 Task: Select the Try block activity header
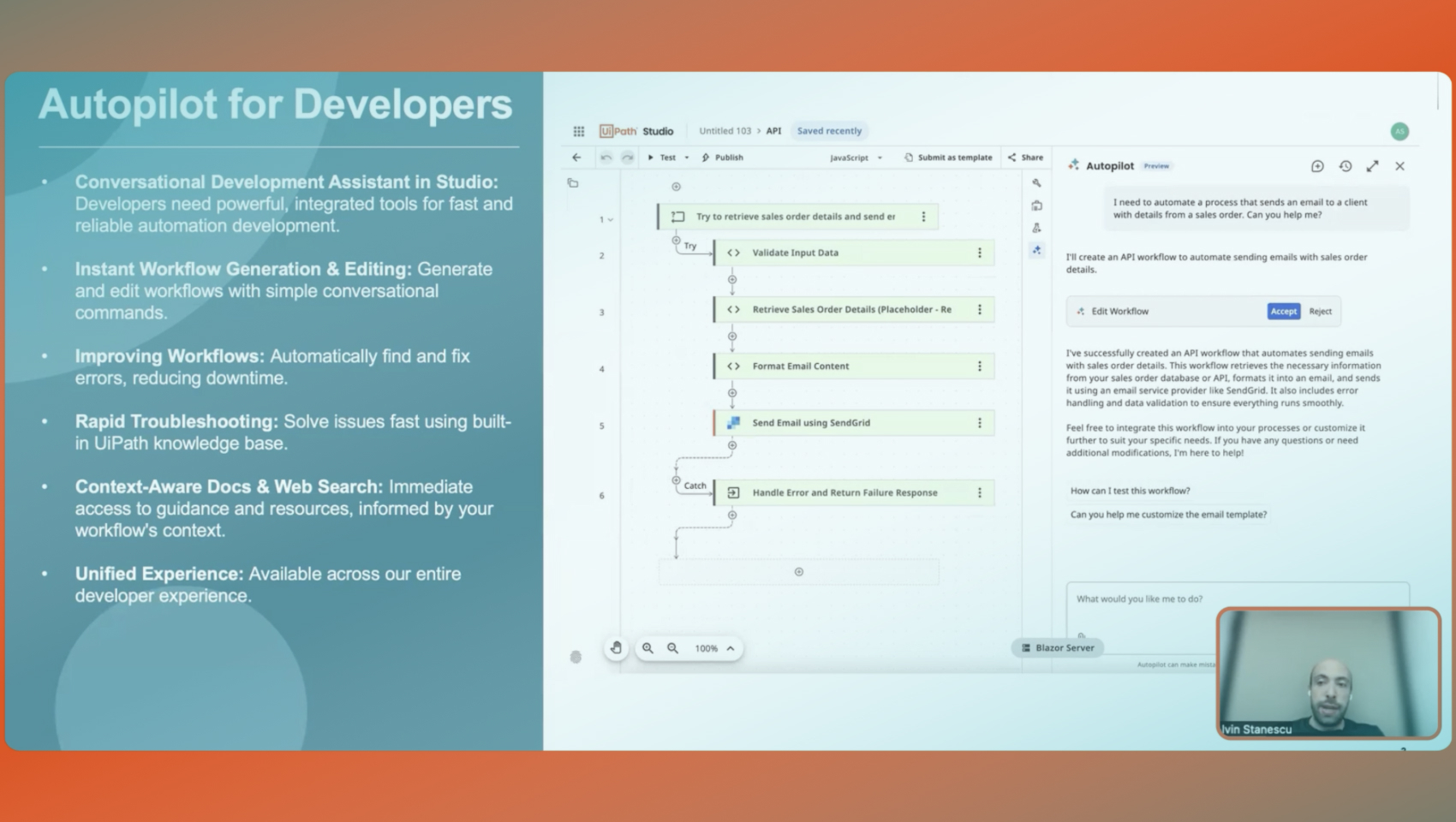click(x=797, y=217)
